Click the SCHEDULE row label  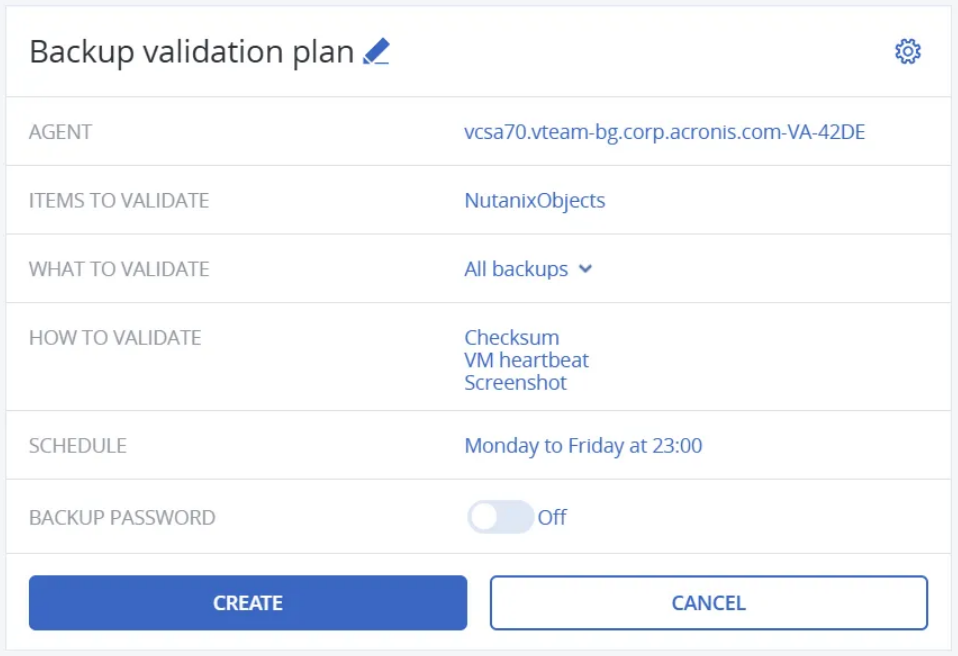78,445
